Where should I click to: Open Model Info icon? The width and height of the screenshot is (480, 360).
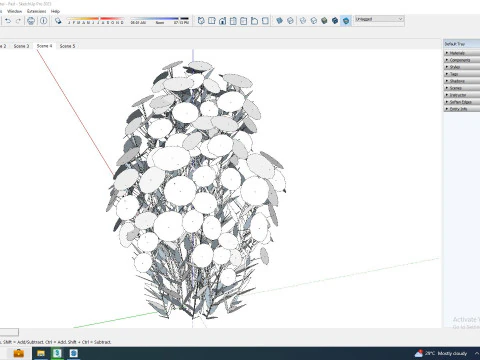[44, 21]
